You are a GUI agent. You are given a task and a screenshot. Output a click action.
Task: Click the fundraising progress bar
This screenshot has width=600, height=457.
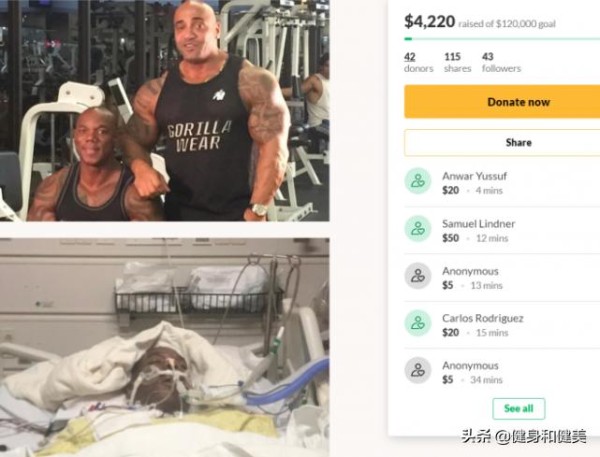point(502,39)
